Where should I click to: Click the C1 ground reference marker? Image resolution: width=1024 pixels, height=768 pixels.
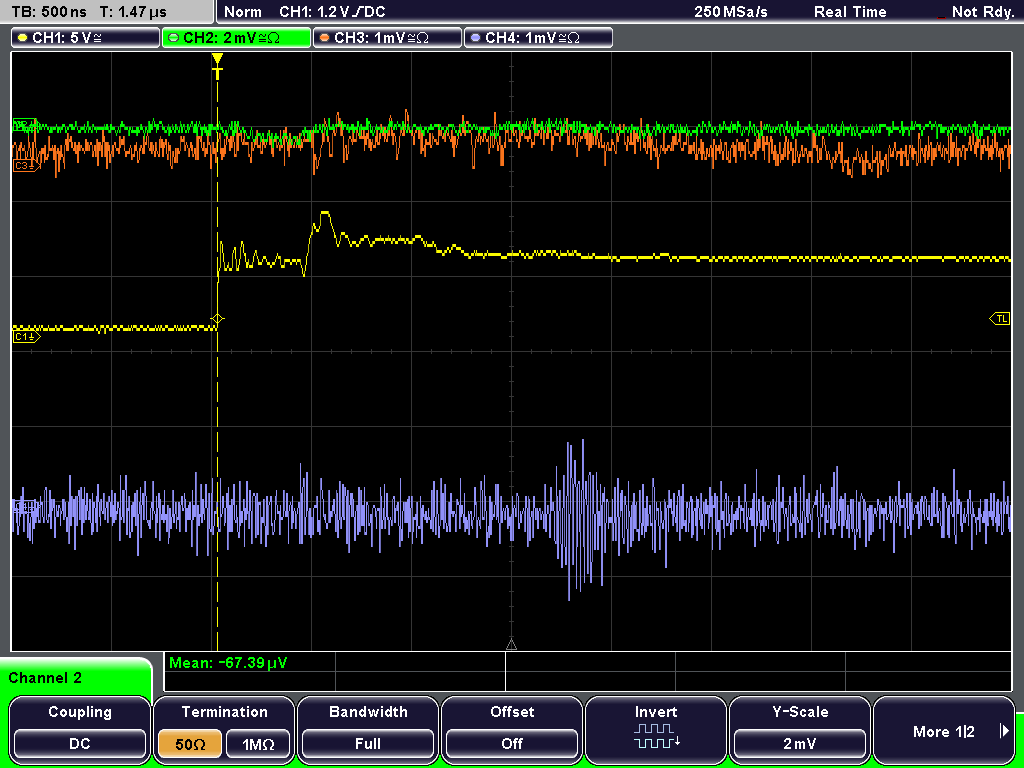(27, 337)
